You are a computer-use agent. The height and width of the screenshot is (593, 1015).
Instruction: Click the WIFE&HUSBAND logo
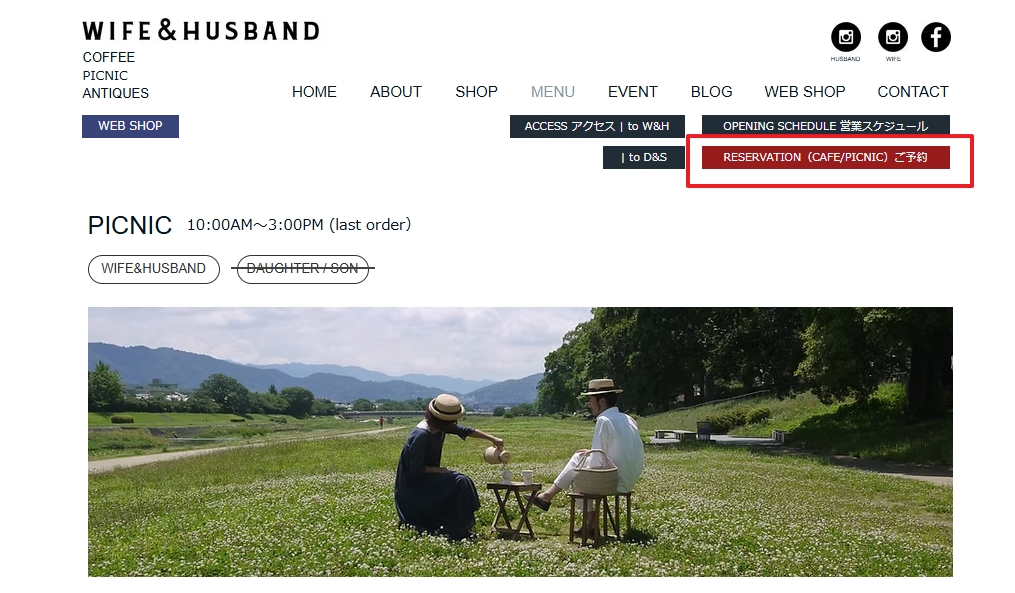201,30
